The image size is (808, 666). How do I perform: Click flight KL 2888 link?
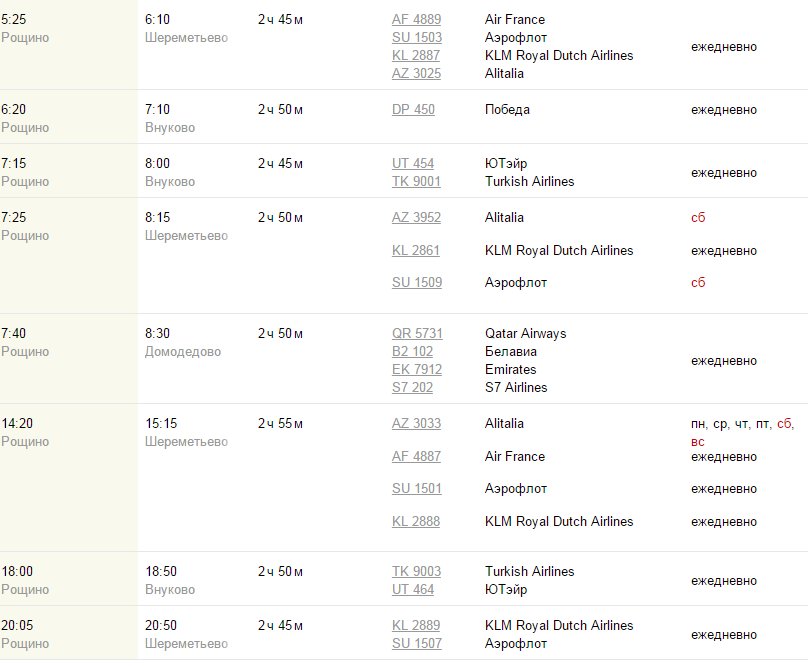(x=416, y=522)
